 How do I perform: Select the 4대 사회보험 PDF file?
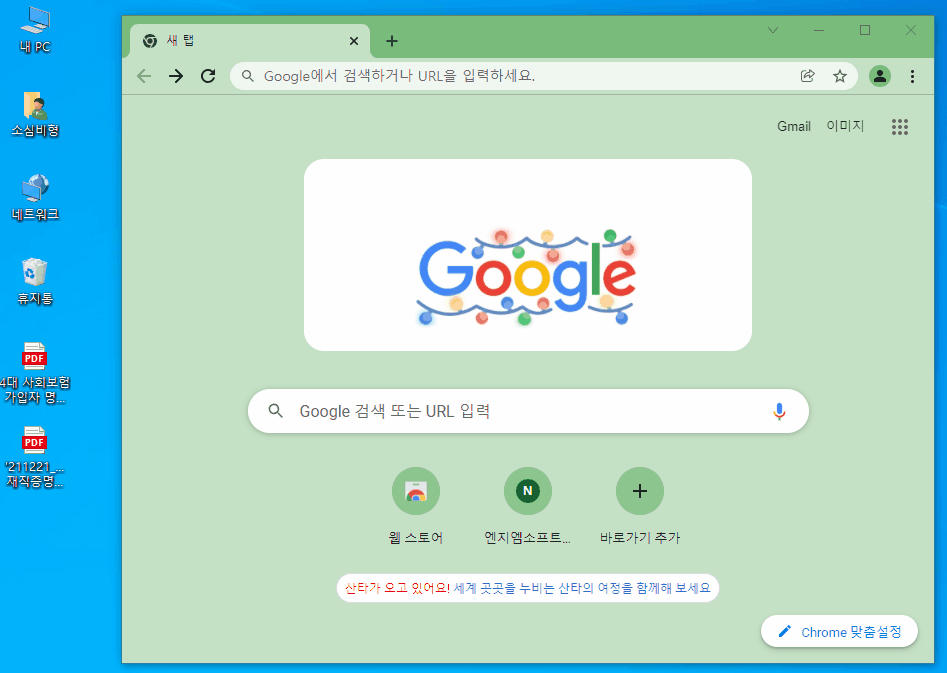coord(35,373)
